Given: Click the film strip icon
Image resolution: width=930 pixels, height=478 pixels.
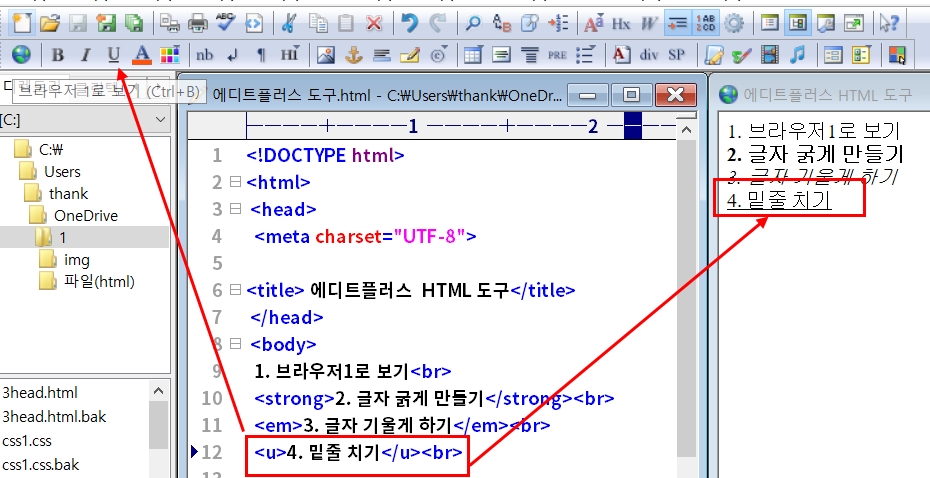Looking at the screenshot, I should (x=769, y=55).
